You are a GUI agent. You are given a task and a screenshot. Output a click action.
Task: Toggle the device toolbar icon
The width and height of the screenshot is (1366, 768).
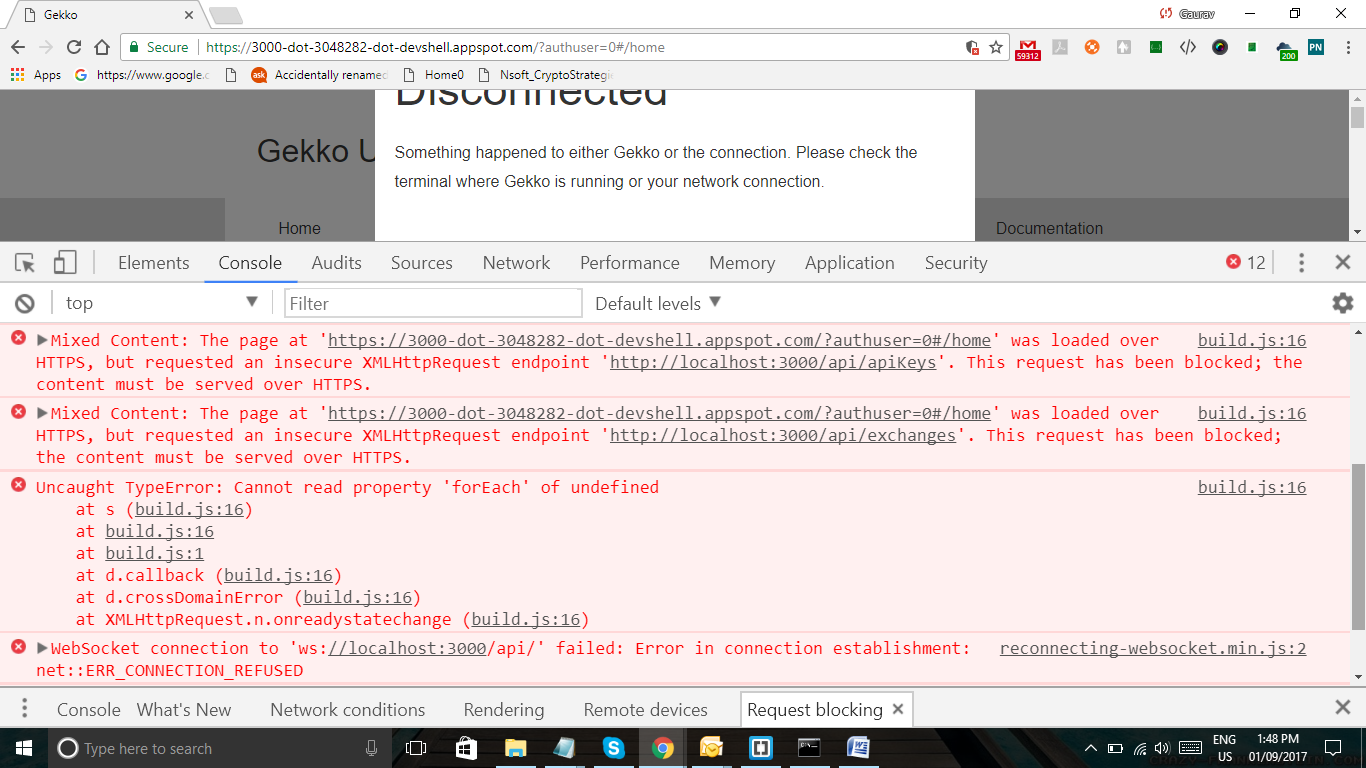click(x=65, y=263)
